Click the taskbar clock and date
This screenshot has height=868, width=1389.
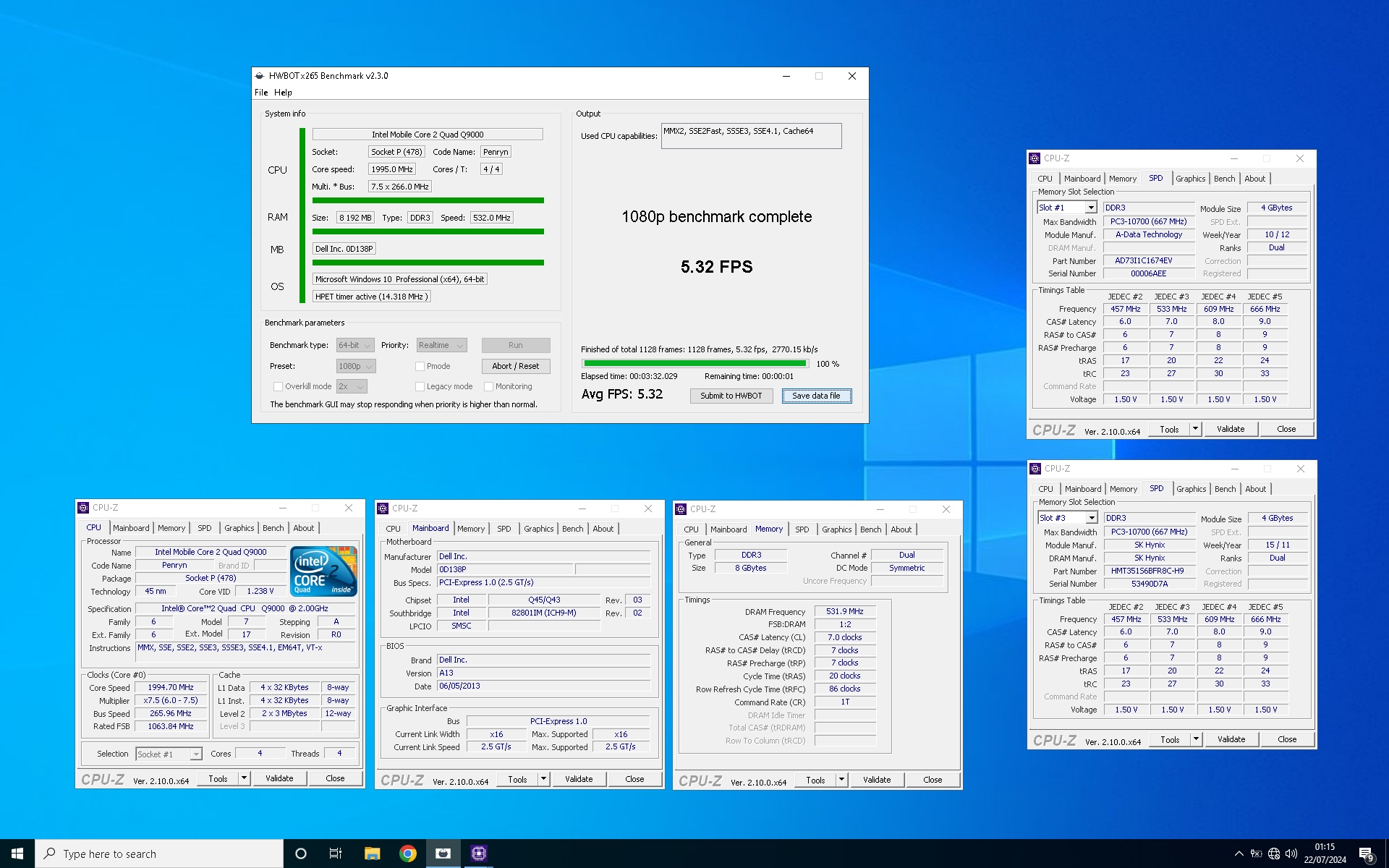point(1325,854)
